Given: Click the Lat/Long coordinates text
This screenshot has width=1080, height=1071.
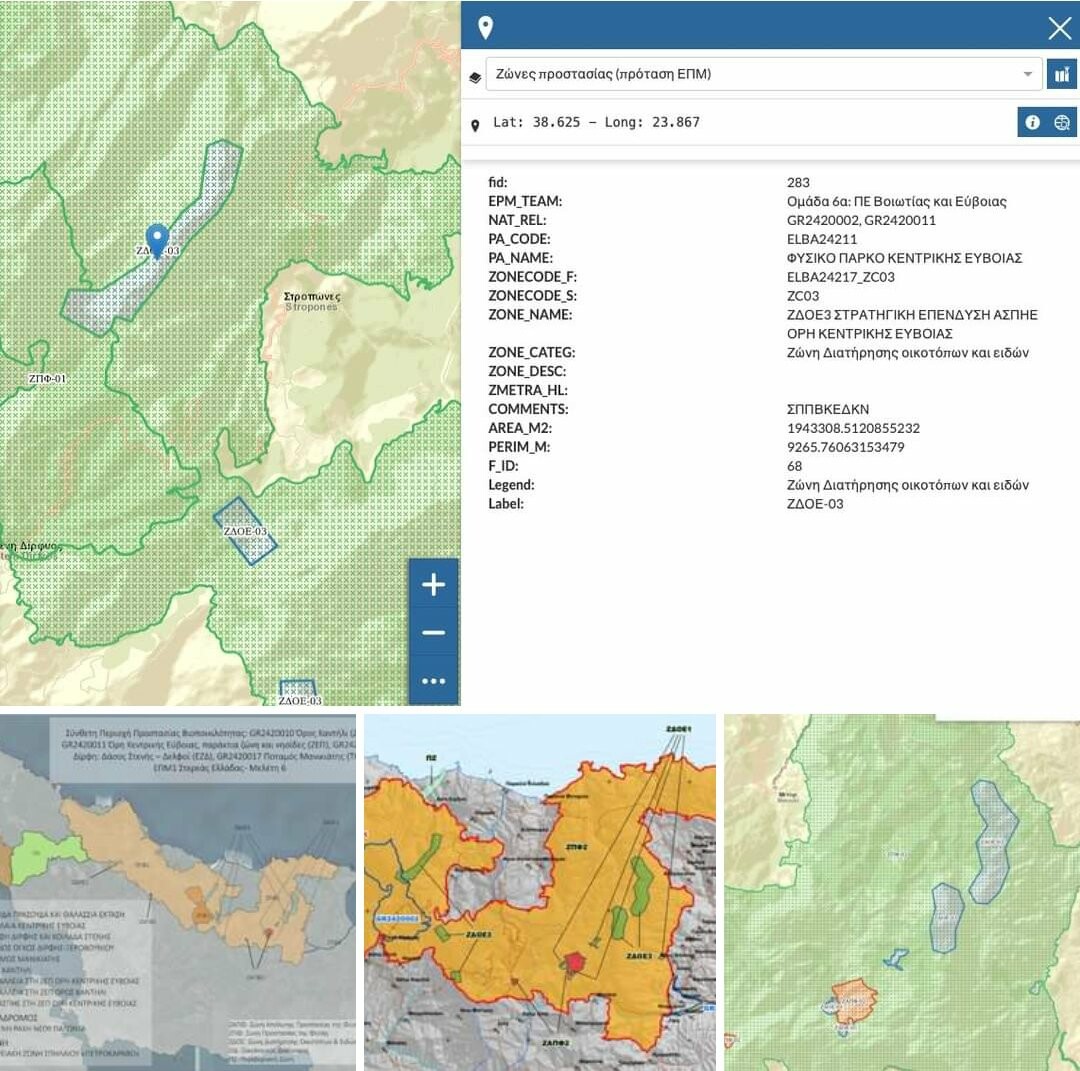Looking at the screenshot, I should tap(596, 122).
